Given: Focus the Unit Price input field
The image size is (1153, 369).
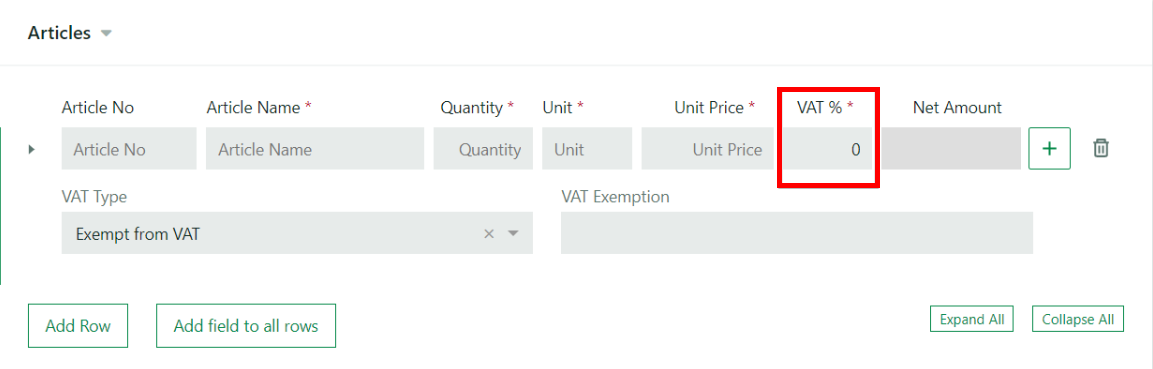Looking at the screenshot, I should [707, 149].
